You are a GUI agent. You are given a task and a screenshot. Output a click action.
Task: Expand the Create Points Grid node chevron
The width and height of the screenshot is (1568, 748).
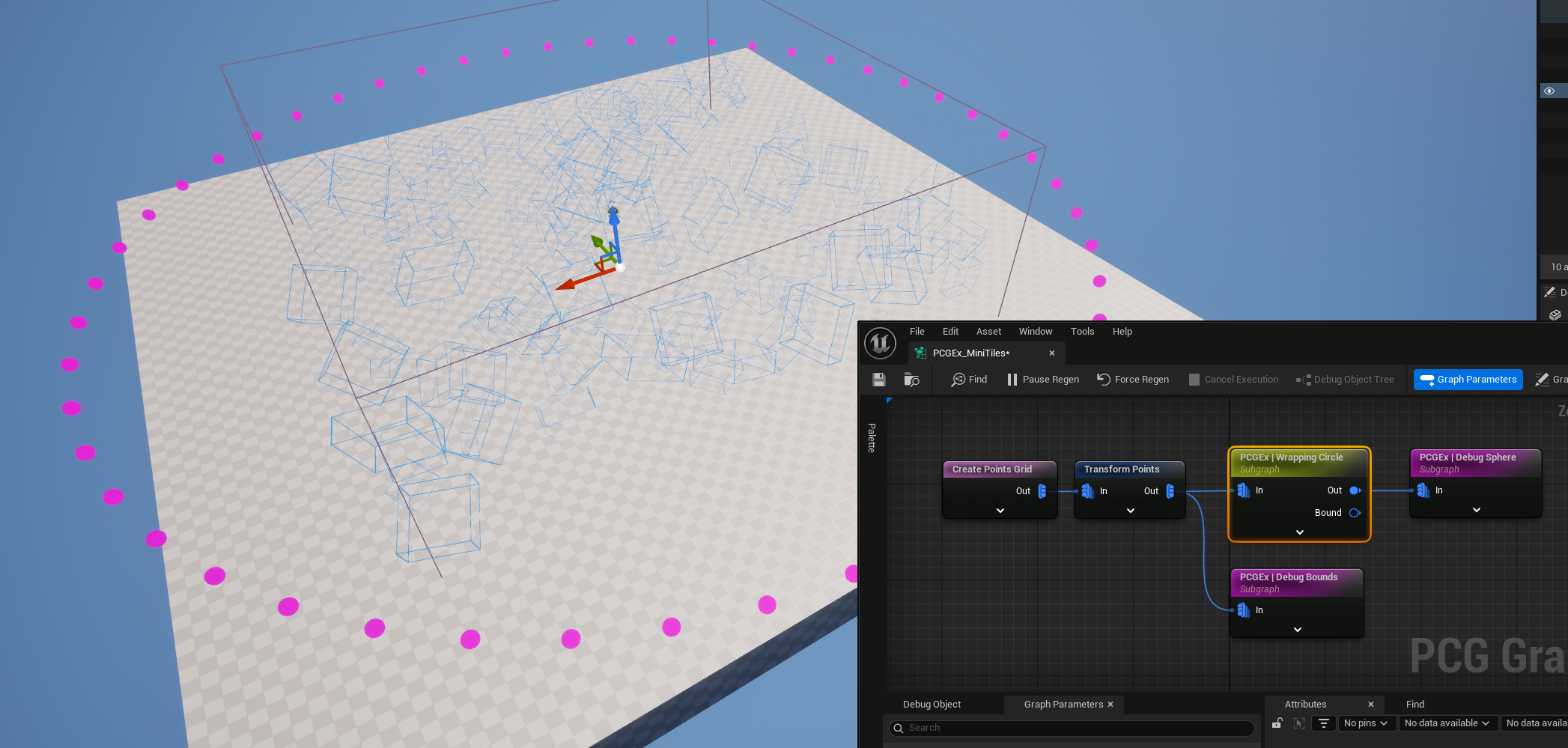1000,511
